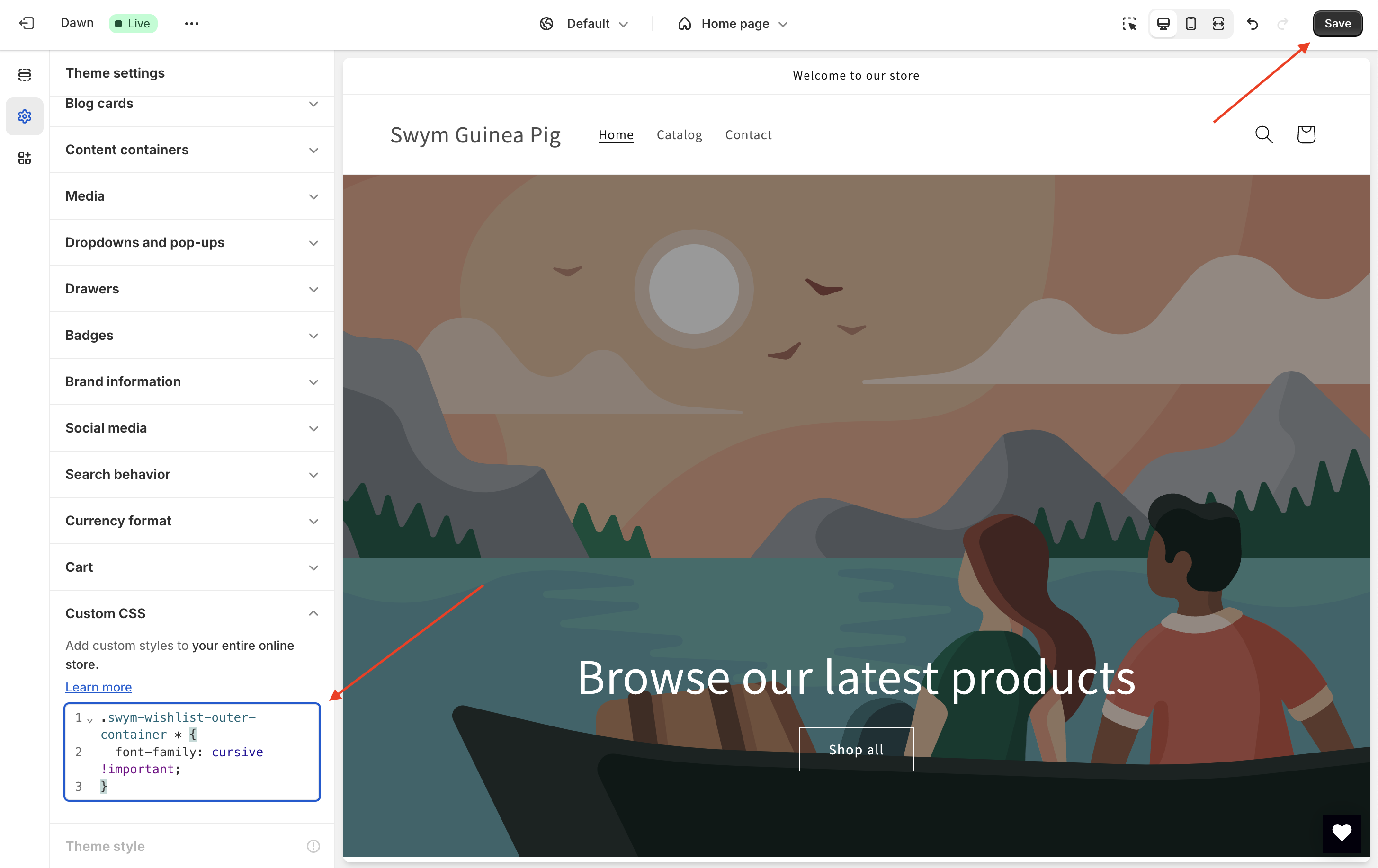Open the Sections sidebar icon
The height and width of the screenshot is (868, 1378).
(25, 75)
